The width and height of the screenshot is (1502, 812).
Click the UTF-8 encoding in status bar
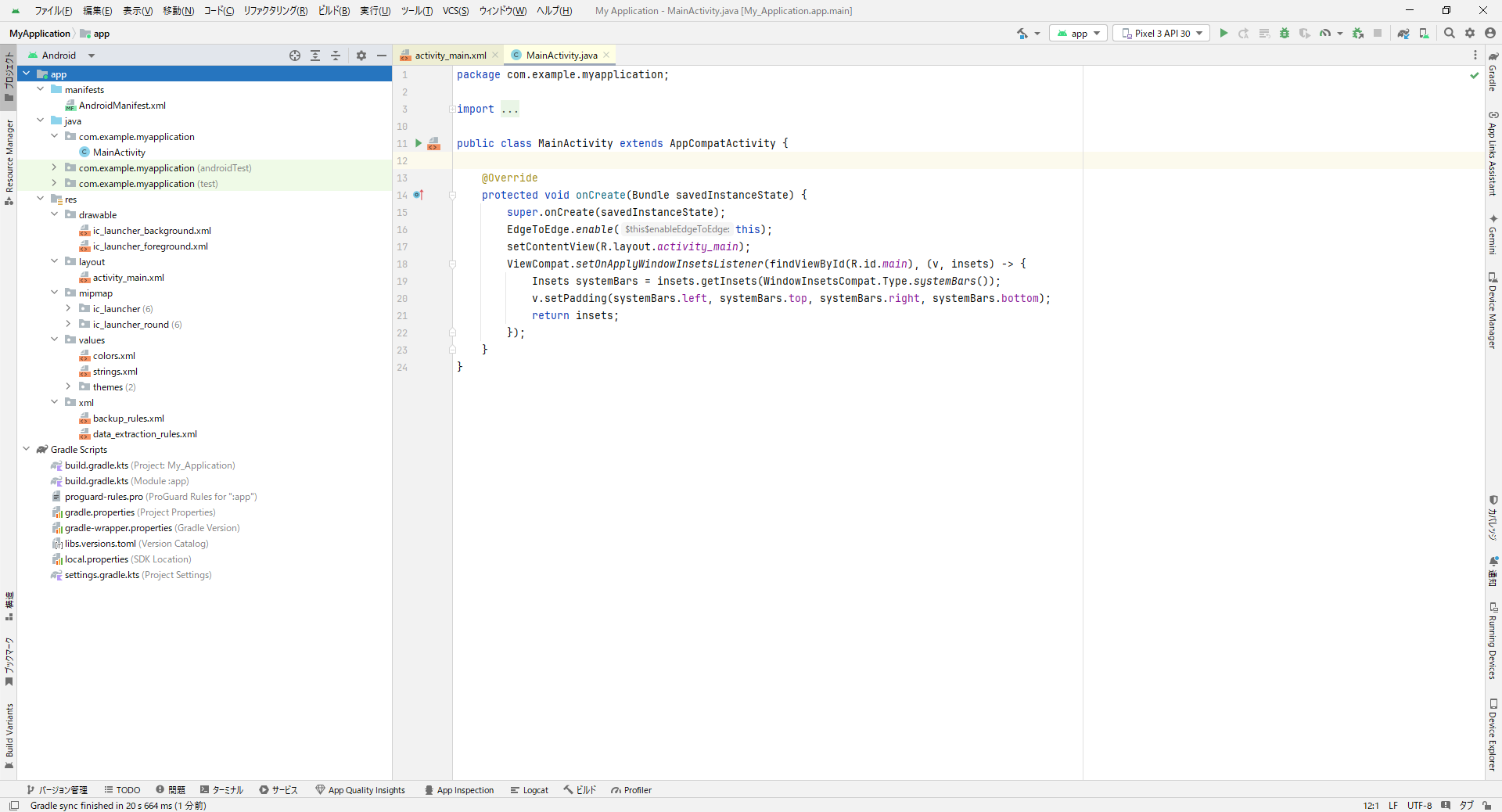[1419, 806]
